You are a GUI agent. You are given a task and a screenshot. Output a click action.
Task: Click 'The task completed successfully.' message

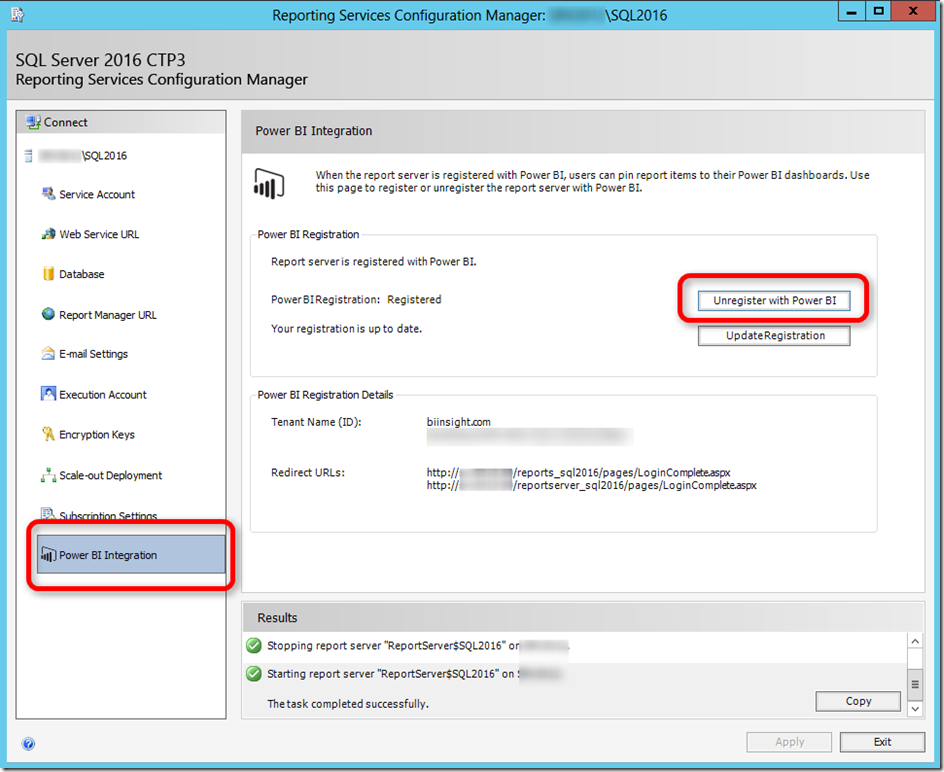click(x=348, y=704)
